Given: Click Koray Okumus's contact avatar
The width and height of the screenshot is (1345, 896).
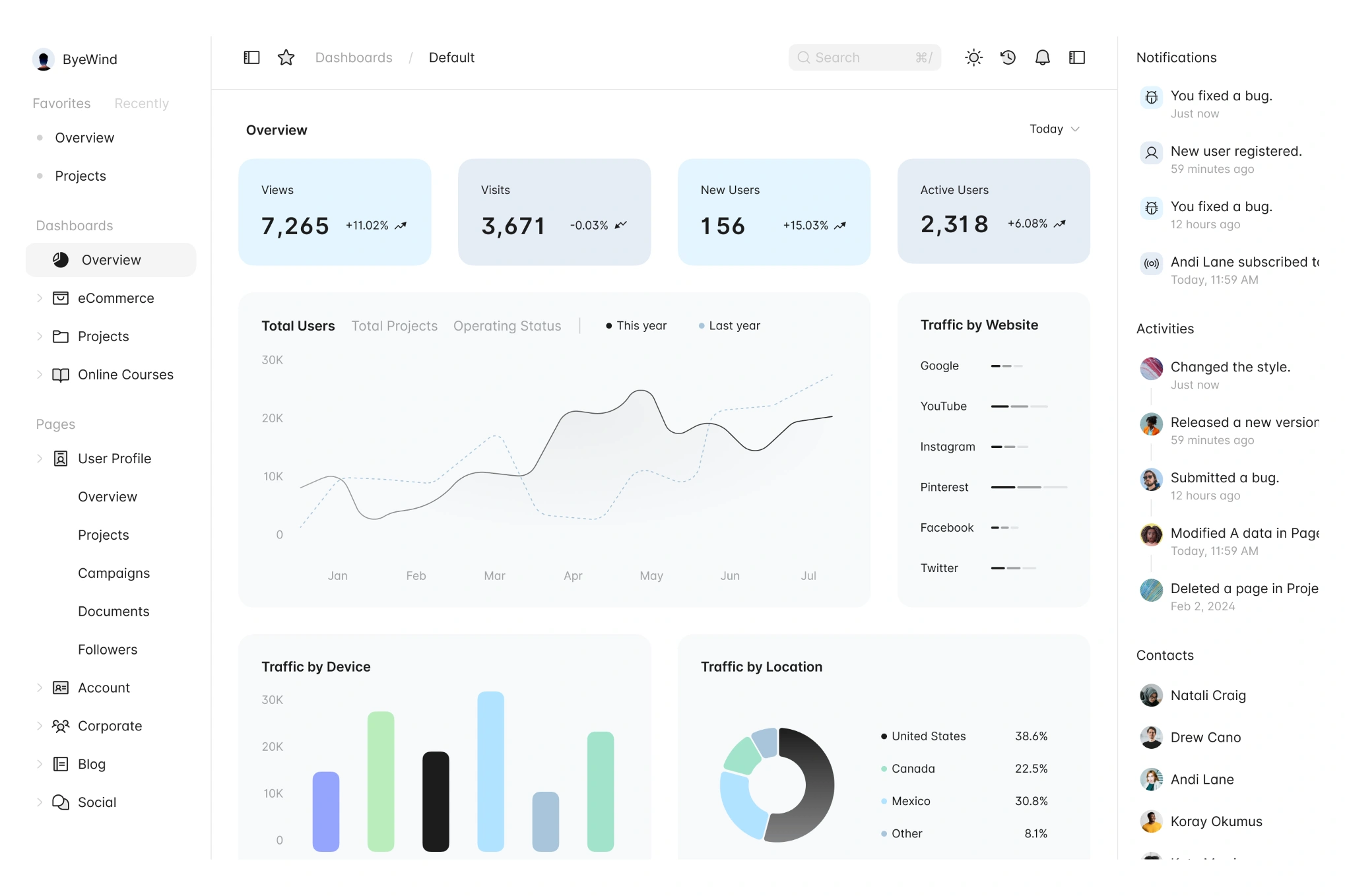Looking at the screenshot, I should tap(1152, 821).
